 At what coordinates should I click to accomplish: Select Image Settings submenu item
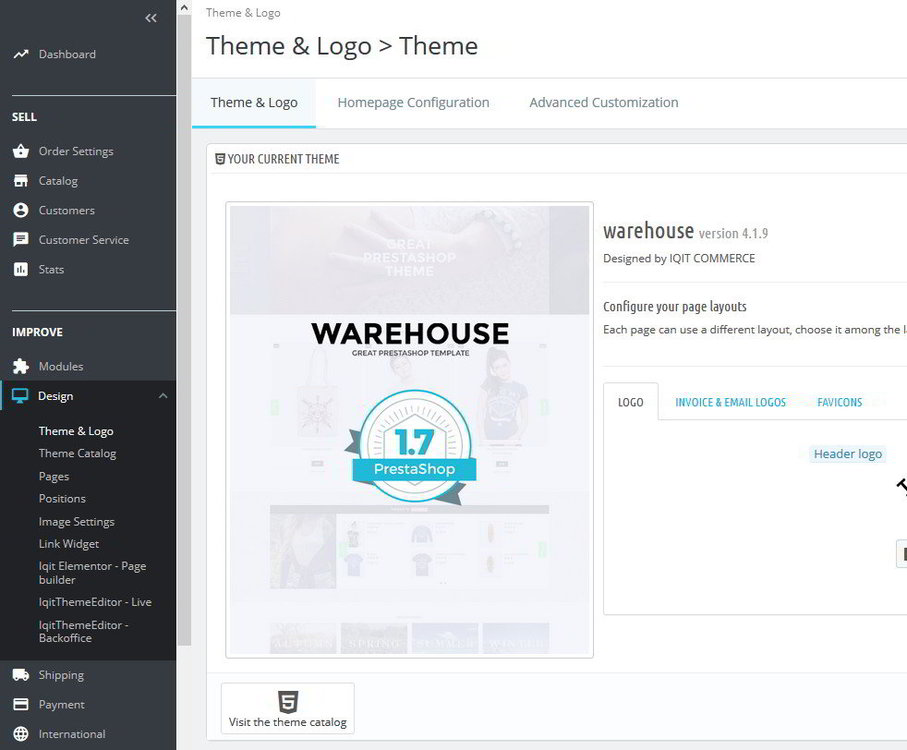76,522
